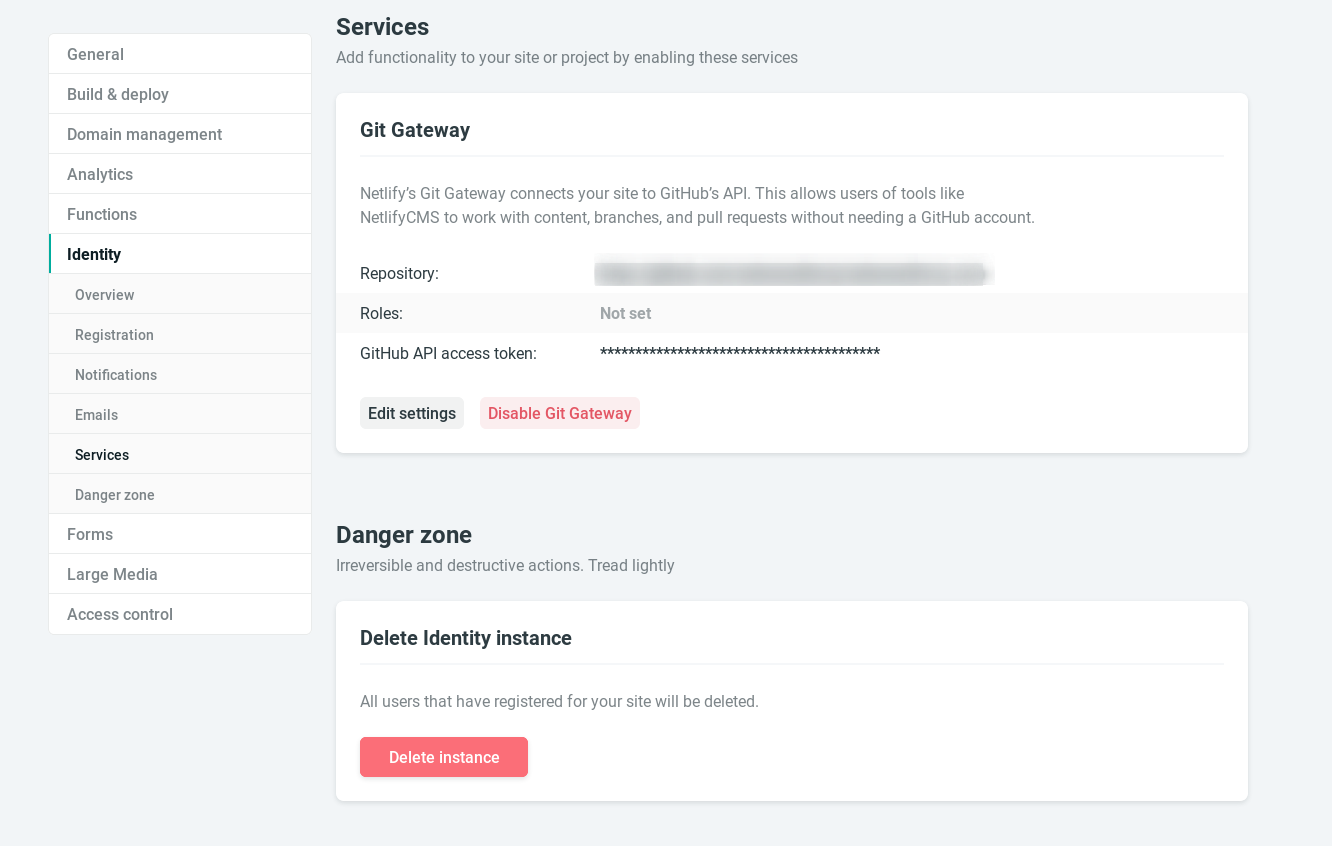Image resolution: width=1332 pixels, height=846 pixels.
Task: Click the 'Repository:' label
Action: 399,273
